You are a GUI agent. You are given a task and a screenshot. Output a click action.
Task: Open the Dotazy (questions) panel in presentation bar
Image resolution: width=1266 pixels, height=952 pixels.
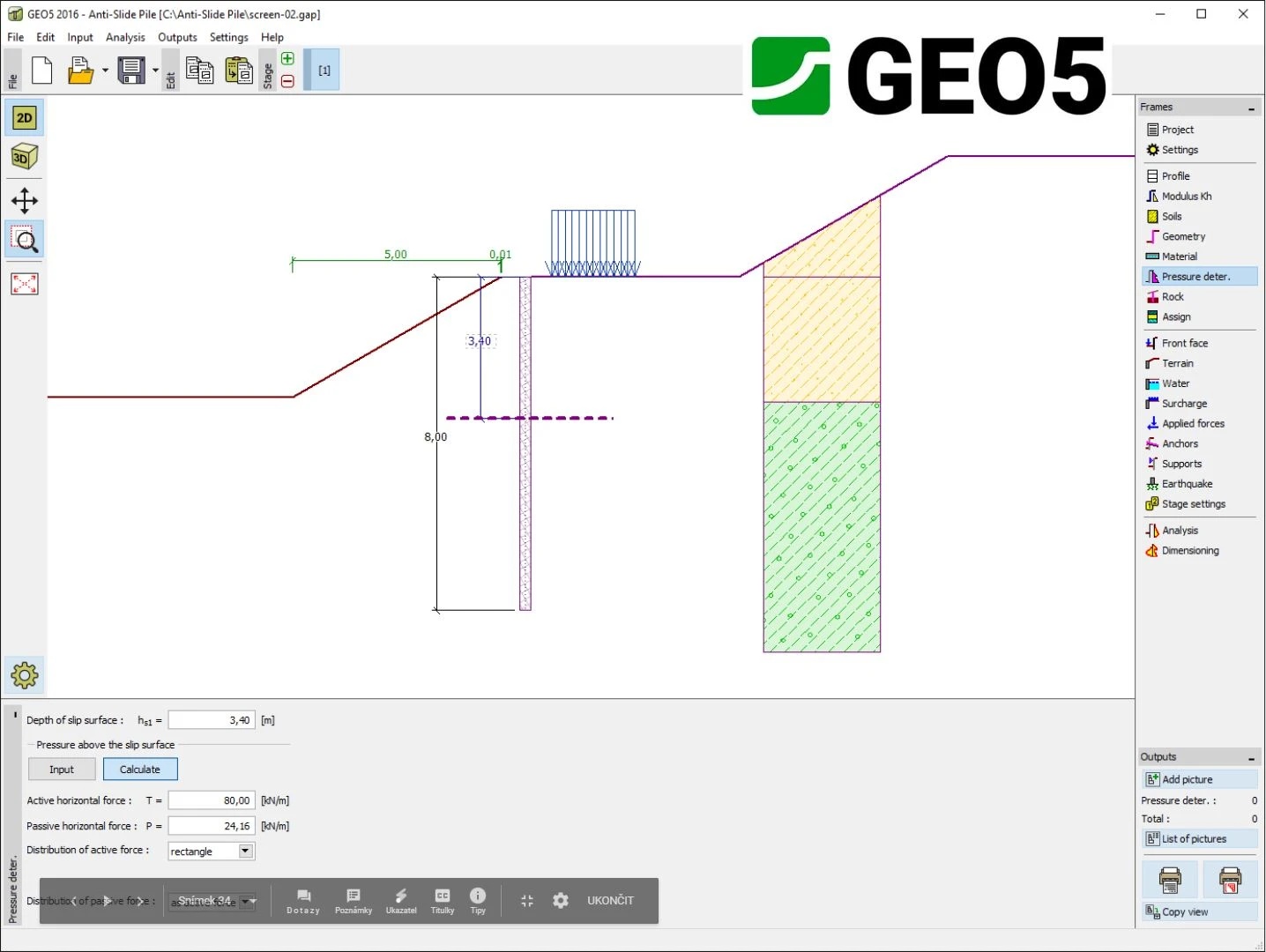point(303,901)
